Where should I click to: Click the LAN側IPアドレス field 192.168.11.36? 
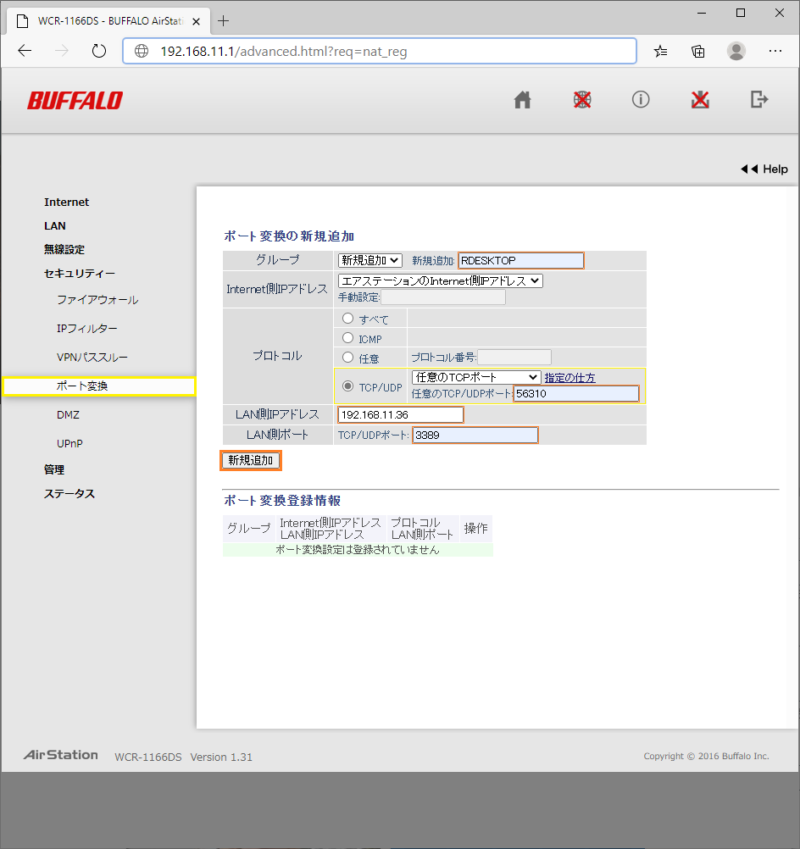(401, 415)
